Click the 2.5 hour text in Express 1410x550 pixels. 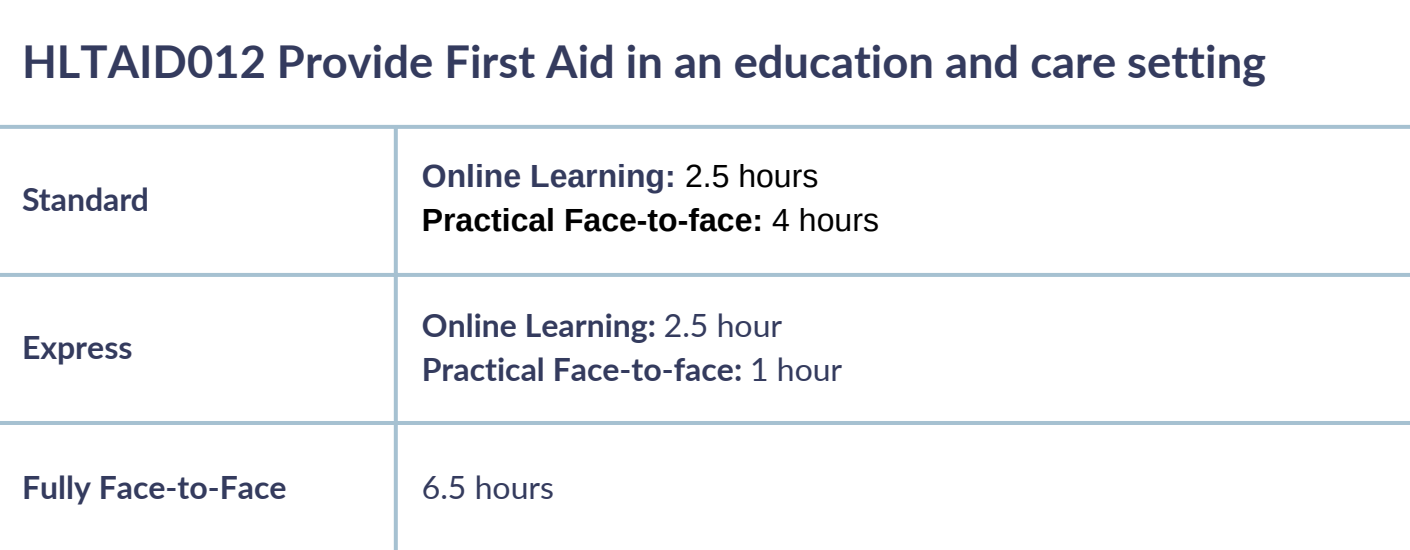tap(721, 328)
